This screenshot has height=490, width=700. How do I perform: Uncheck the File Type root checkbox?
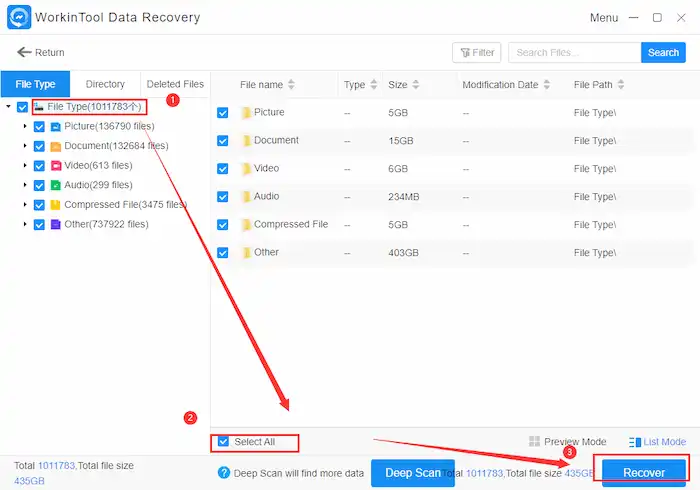coord(22,107)
